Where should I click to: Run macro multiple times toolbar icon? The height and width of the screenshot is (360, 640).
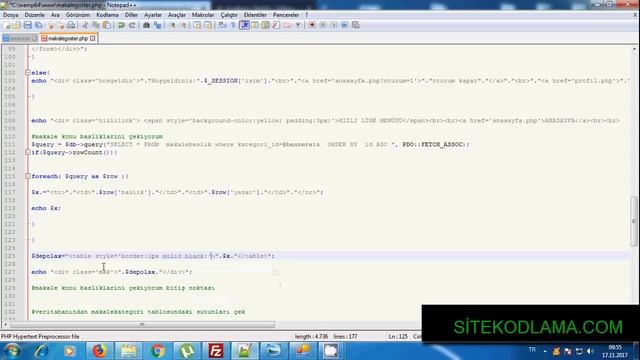344,25
